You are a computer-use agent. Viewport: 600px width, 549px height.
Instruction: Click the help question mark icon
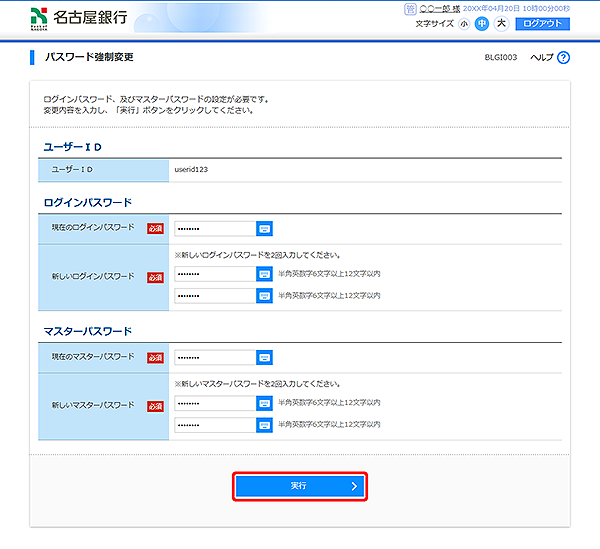564,58
